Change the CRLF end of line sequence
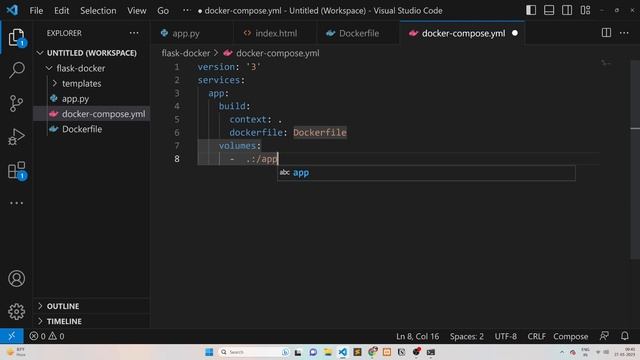 (536, 336)
